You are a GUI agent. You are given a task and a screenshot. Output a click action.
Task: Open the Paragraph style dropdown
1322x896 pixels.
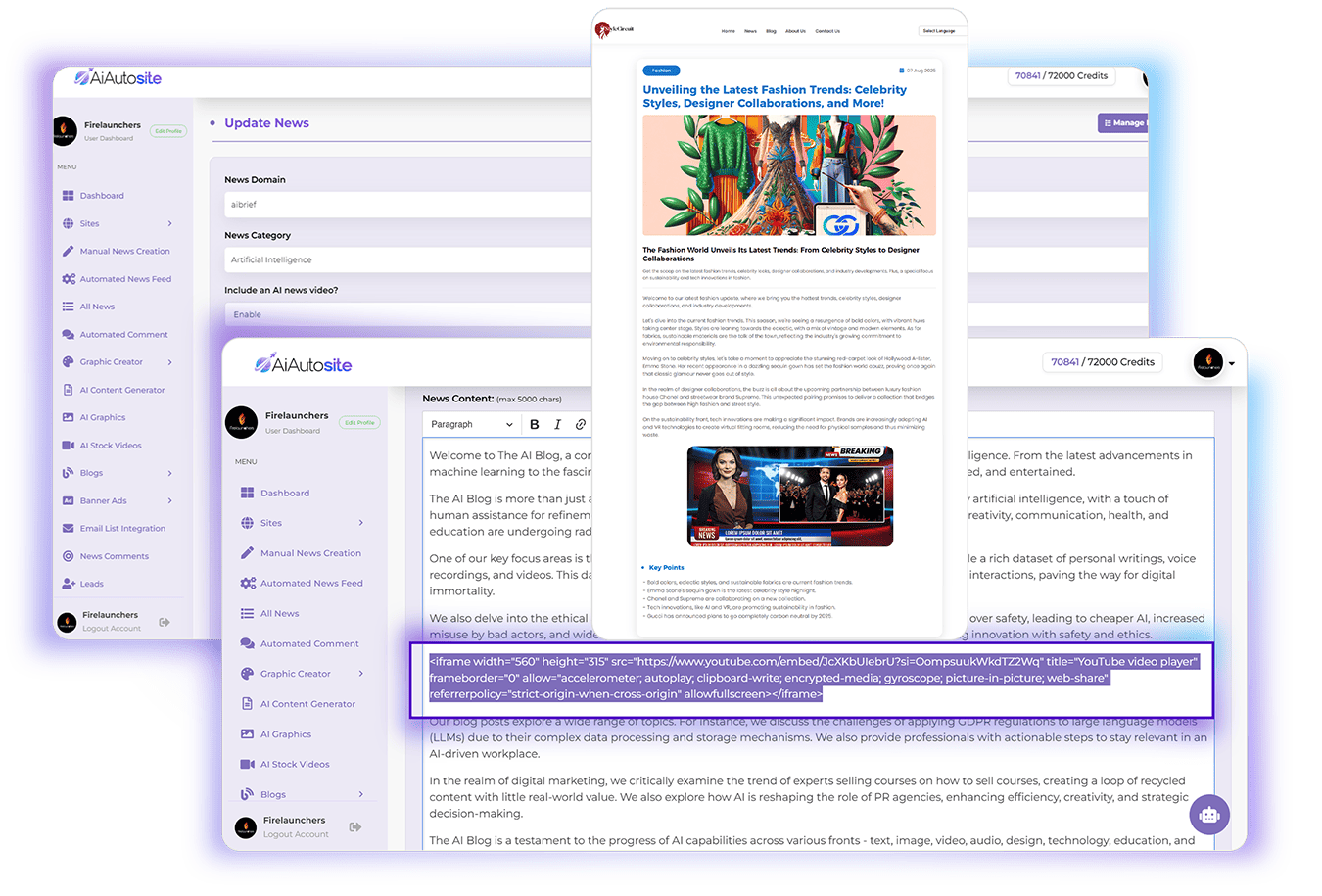[x=471, y=424]
